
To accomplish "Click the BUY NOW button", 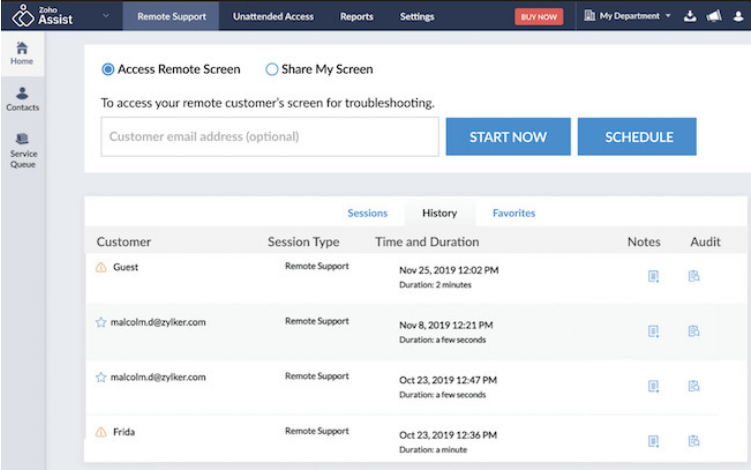I will [539, 17].
